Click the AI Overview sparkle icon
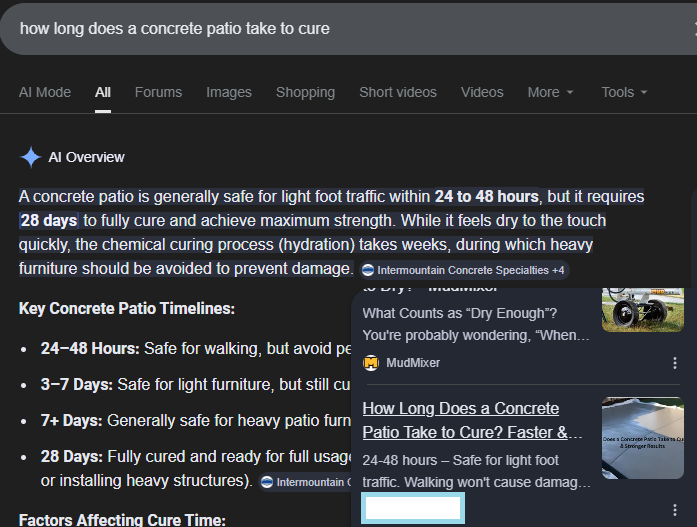 [31, 157]
